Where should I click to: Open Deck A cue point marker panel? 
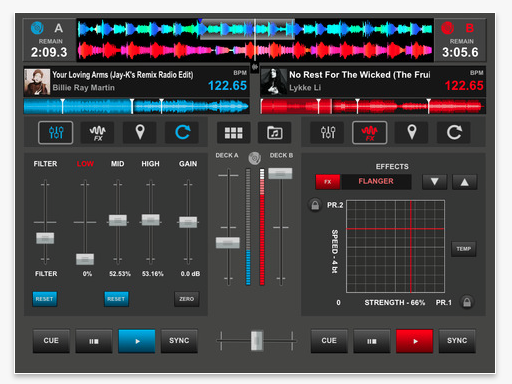(140, 133)
